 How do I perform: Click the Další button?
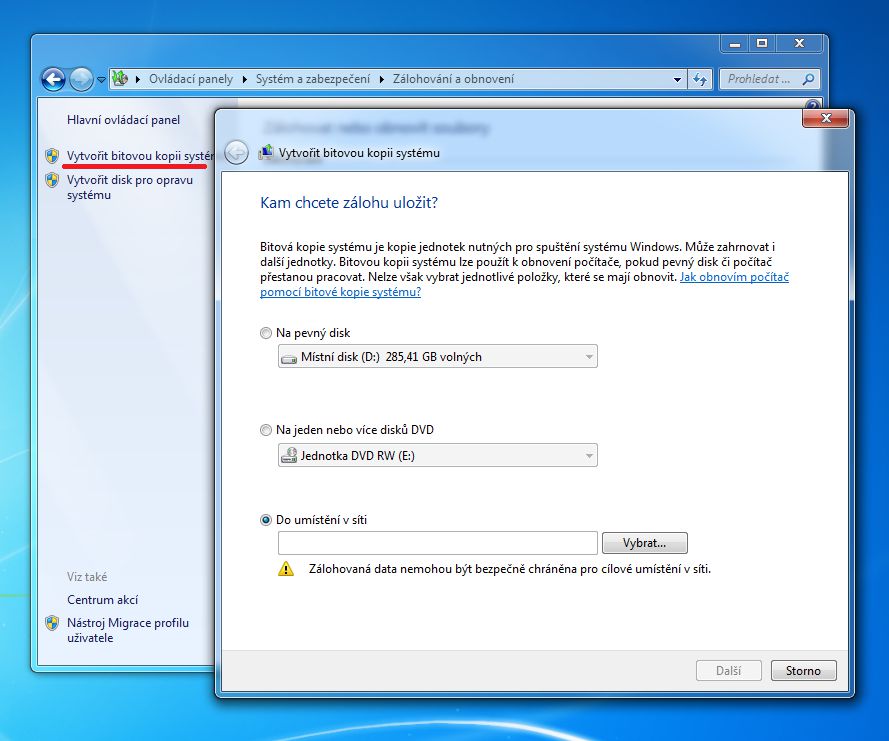729,671
